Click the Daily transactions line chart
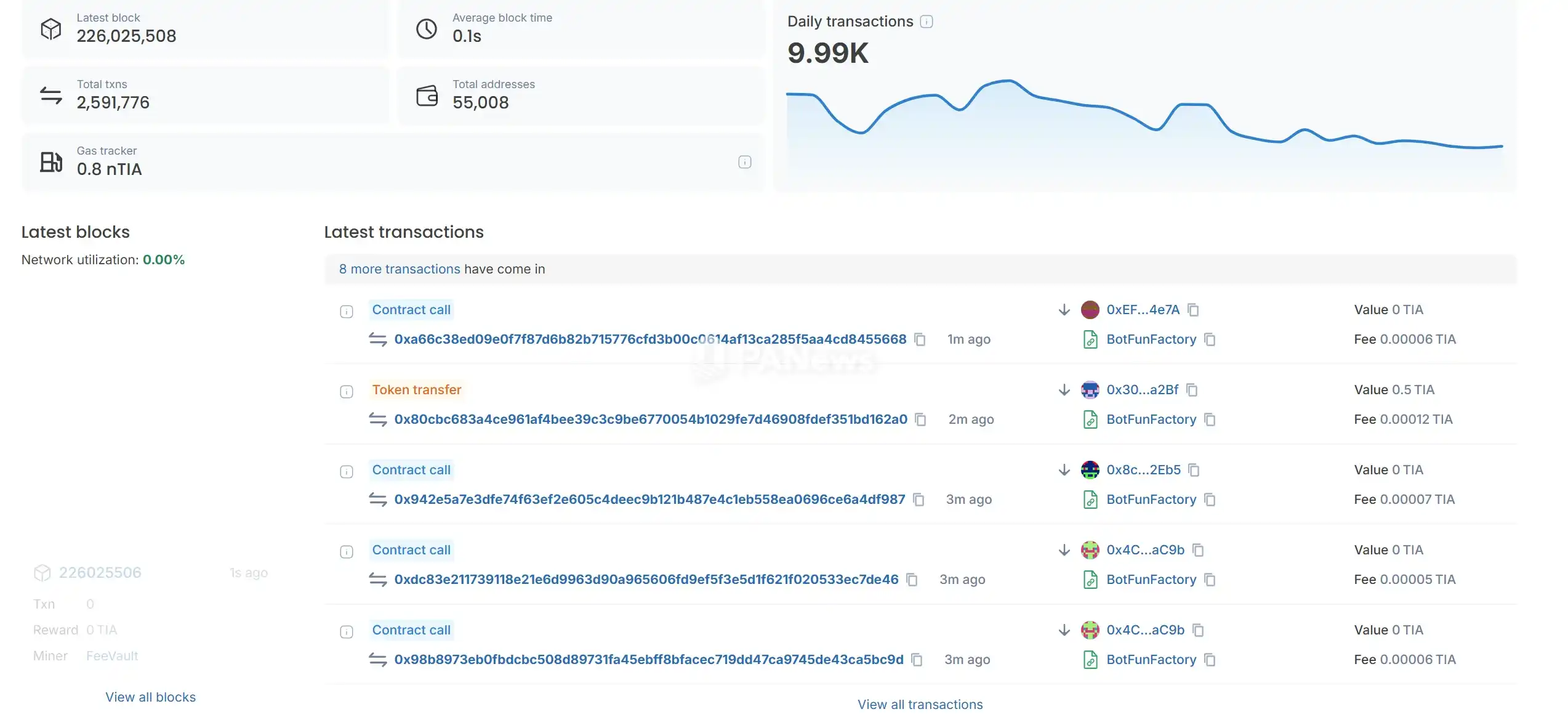This screenshot has width=1568, height=717. coord(1144,129)
